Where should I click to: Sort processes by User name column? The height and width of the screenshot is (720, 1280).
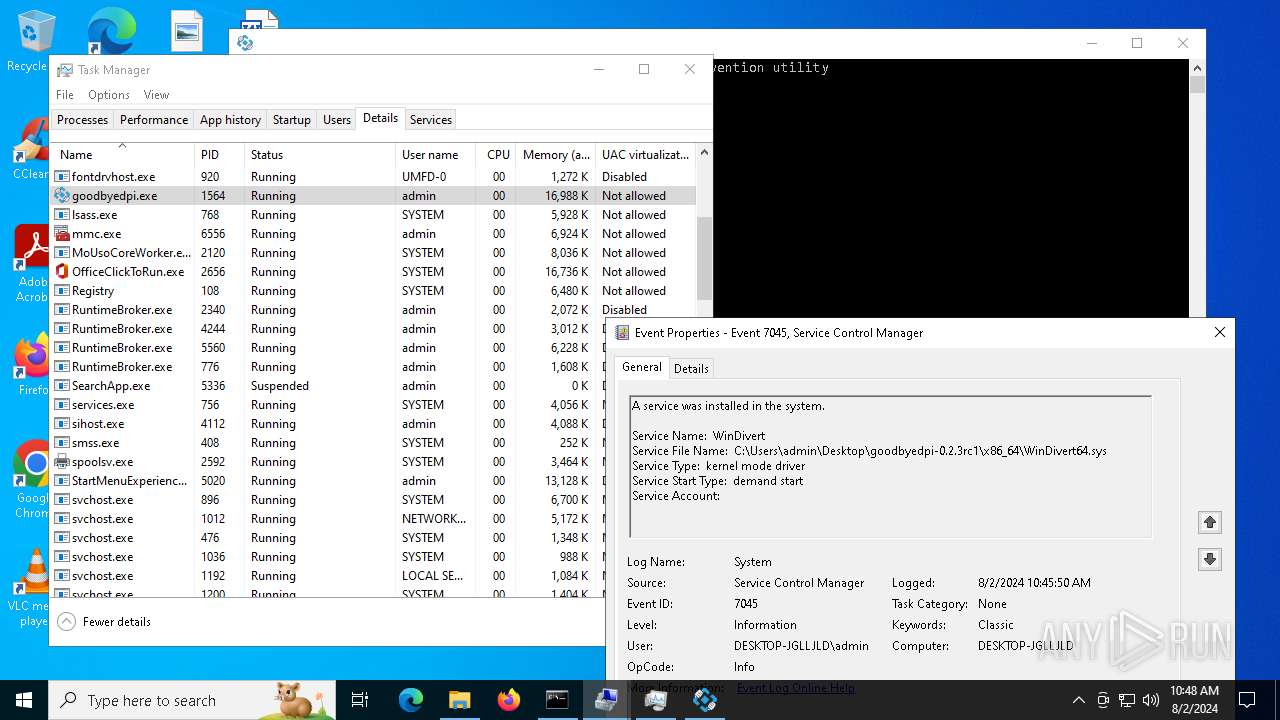(x=436, y=155)
